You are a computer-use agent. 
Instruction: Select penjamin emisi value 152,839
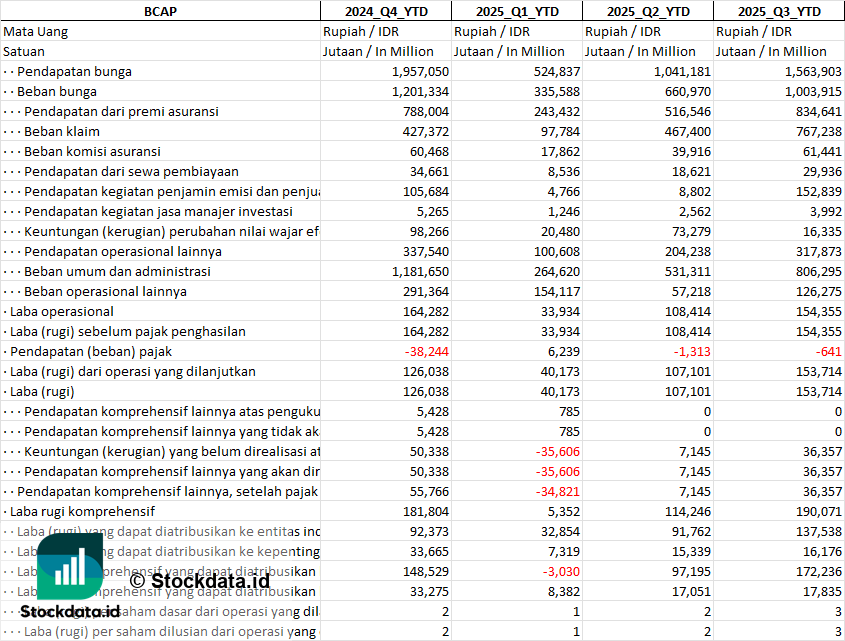point(818,191)
